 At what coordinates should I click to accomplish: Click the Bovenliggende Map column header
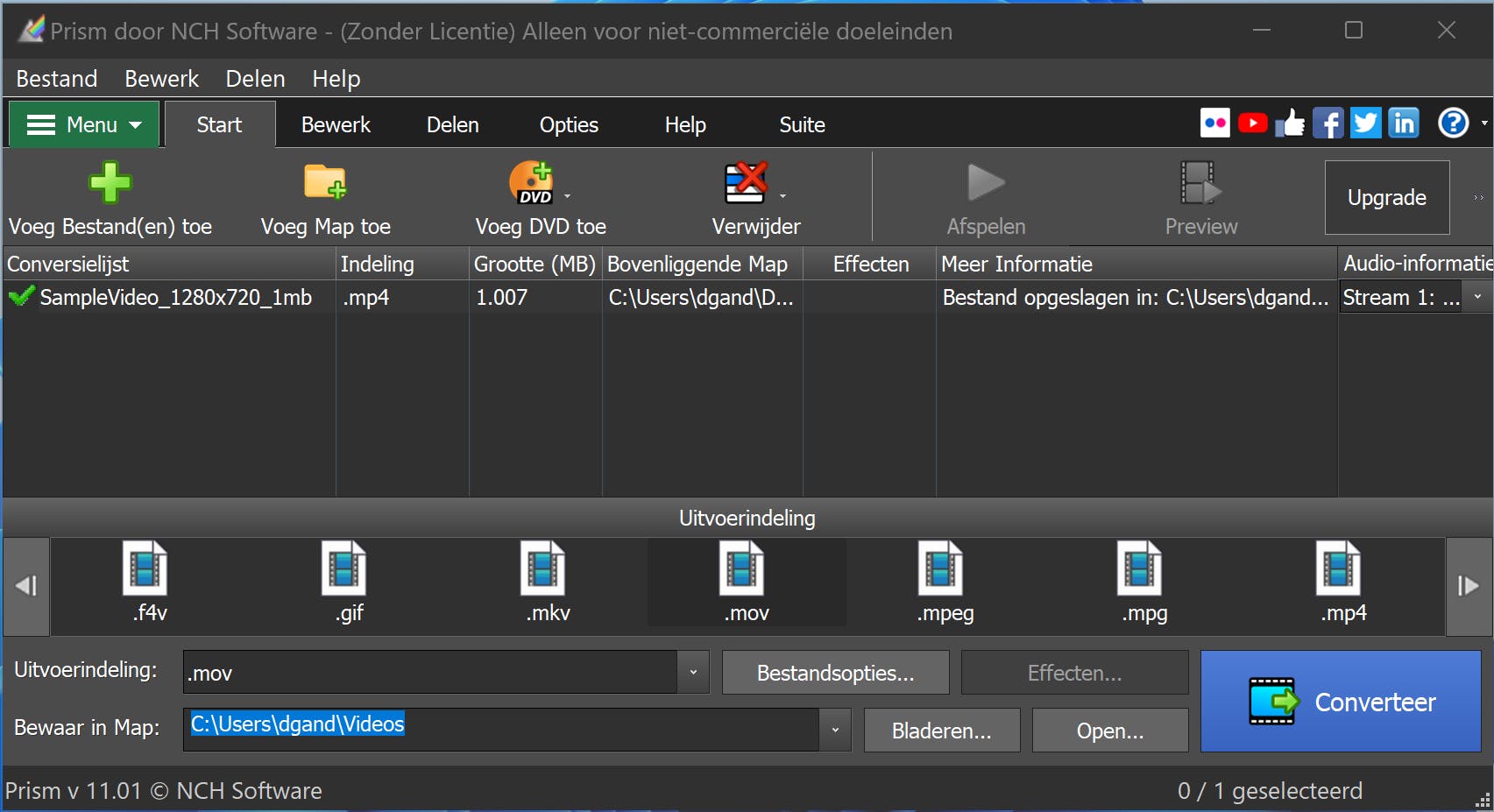coord(703,264)
